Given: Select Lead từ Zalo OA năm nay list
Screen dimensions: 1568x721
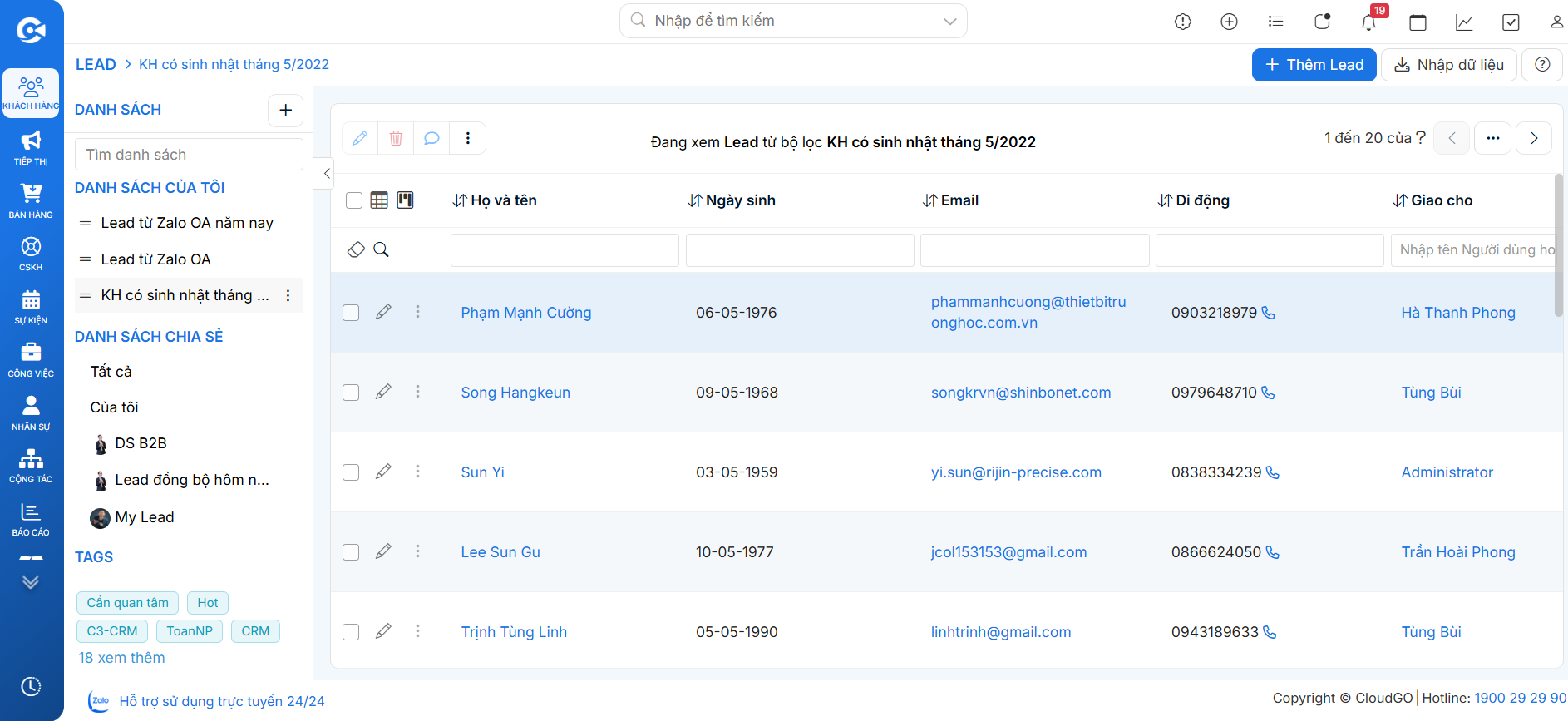Looking at the screenshot, I should [x=187, y=223].
